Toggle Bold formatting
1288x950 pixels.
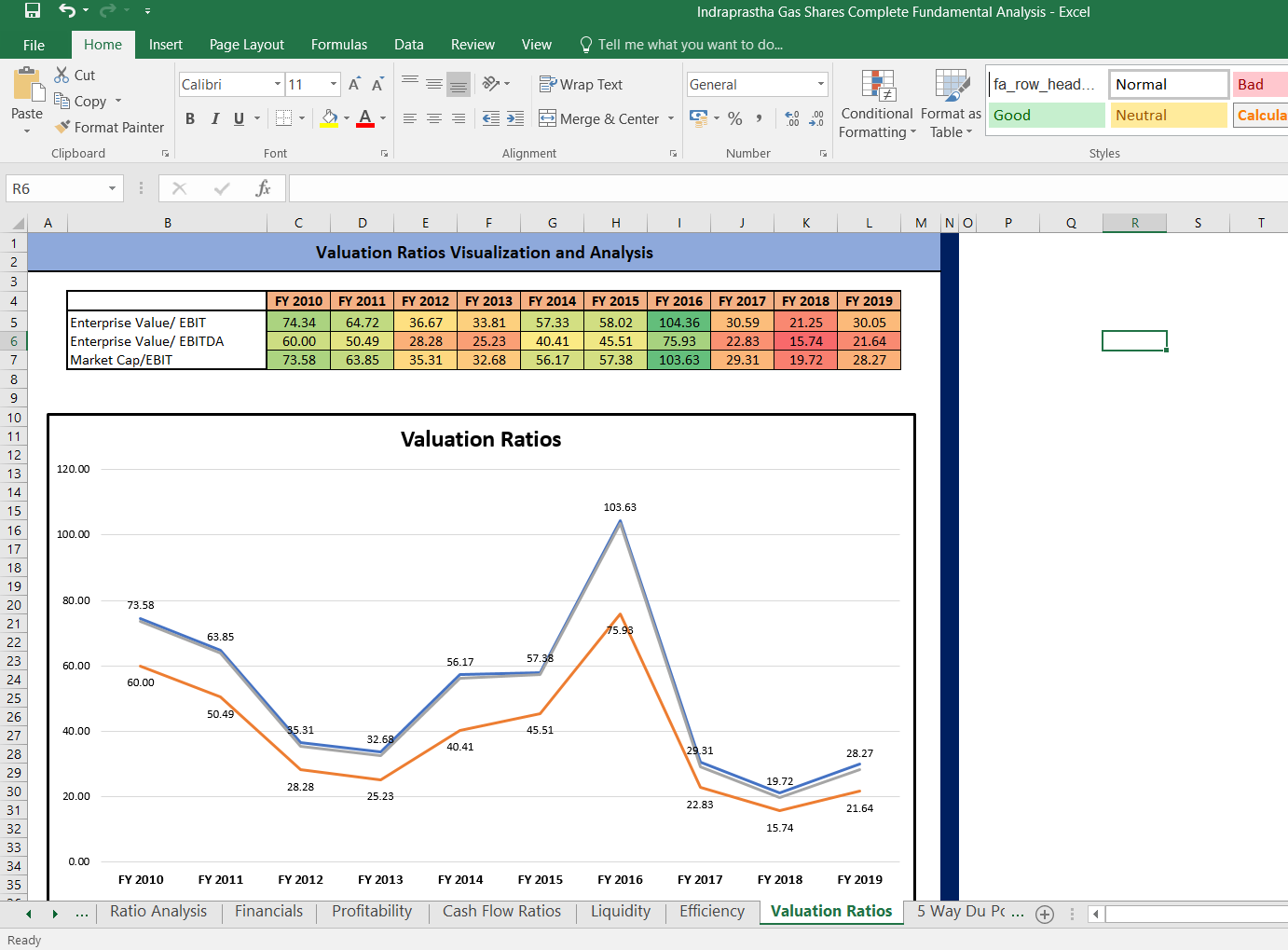click(190, 118)
